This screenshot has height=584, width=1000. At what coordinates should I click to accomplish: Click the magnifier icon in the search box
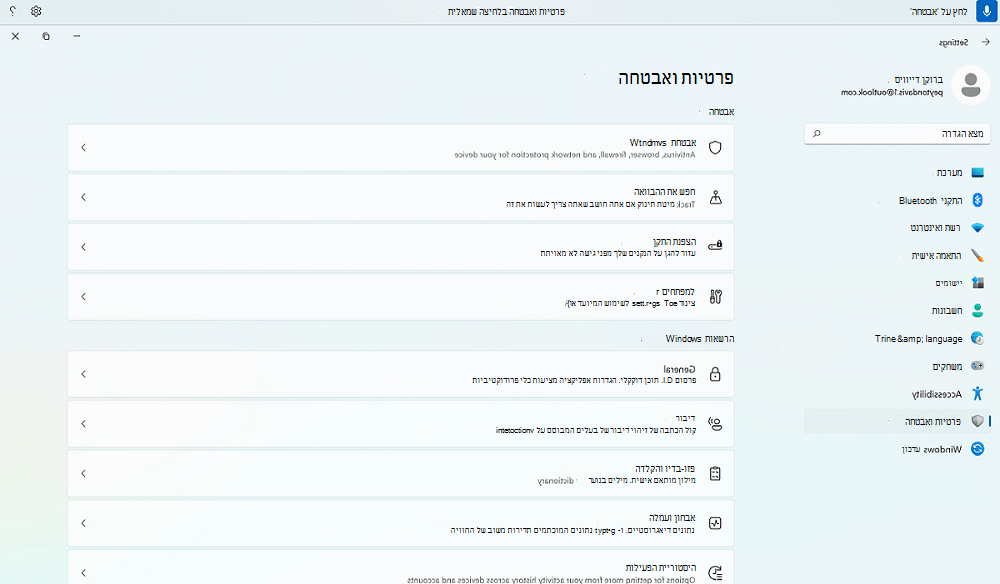816,133
